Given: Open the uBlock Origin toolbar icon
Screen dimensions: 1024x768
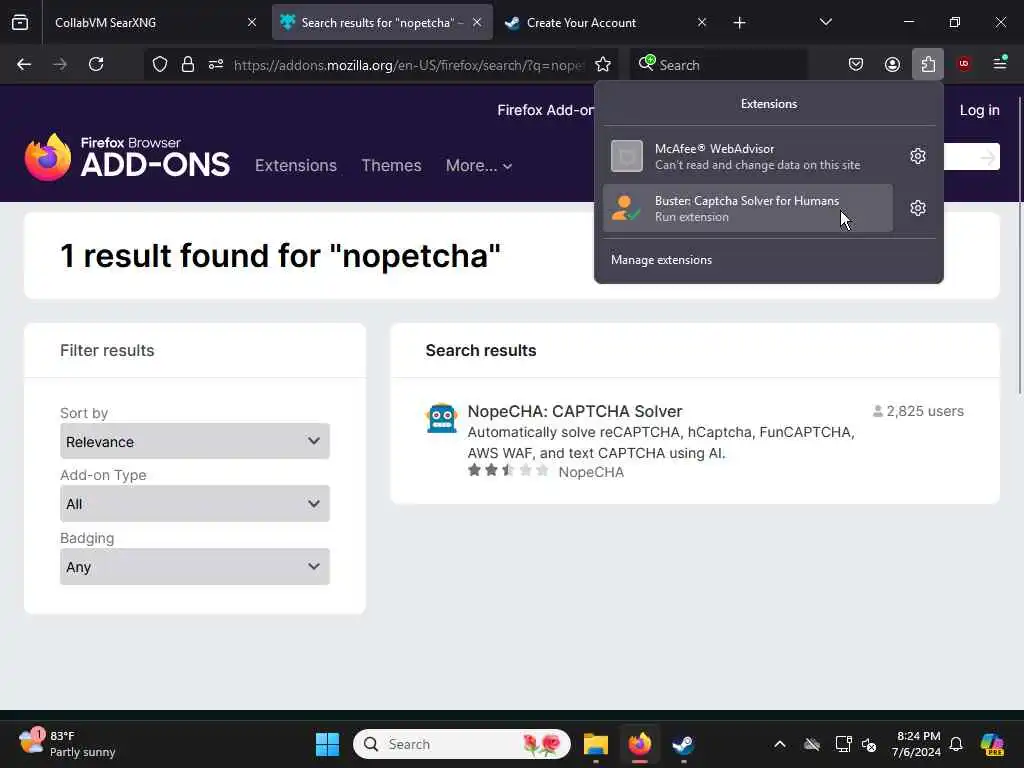Looking at the screenshot, I should click(x=964, y=64).
